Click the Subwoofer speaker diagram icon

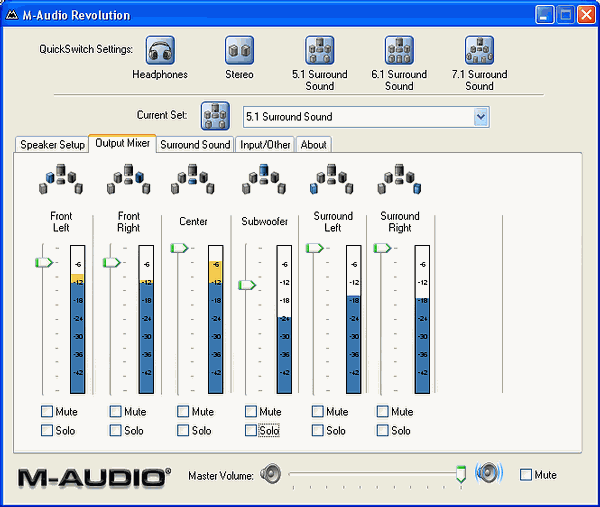click(264, 179)
